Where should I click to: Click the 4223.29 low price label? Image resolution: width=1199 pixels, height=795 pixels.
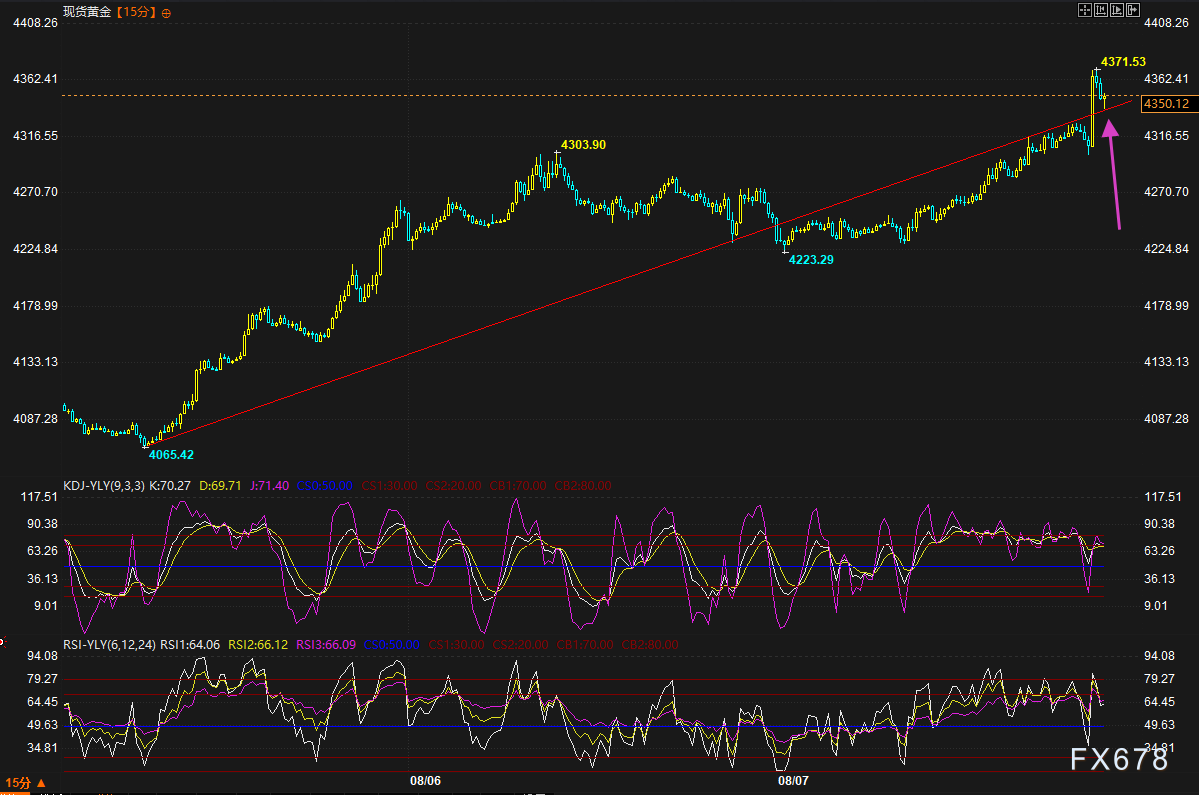coord(811,260)
